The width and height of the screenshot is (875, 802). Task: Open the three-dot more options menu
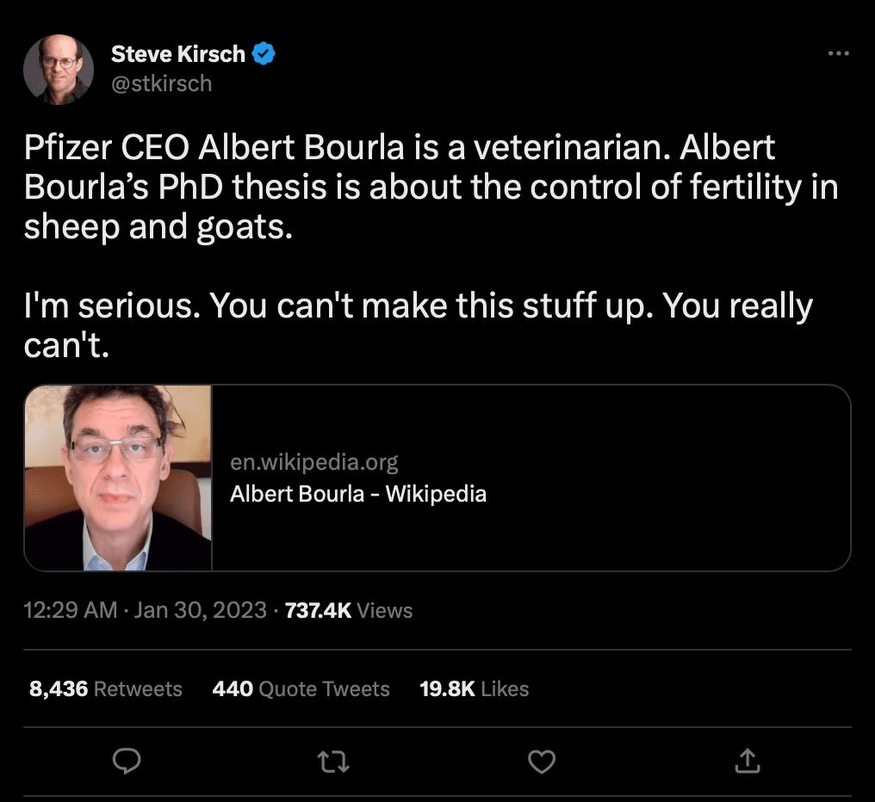838,53
